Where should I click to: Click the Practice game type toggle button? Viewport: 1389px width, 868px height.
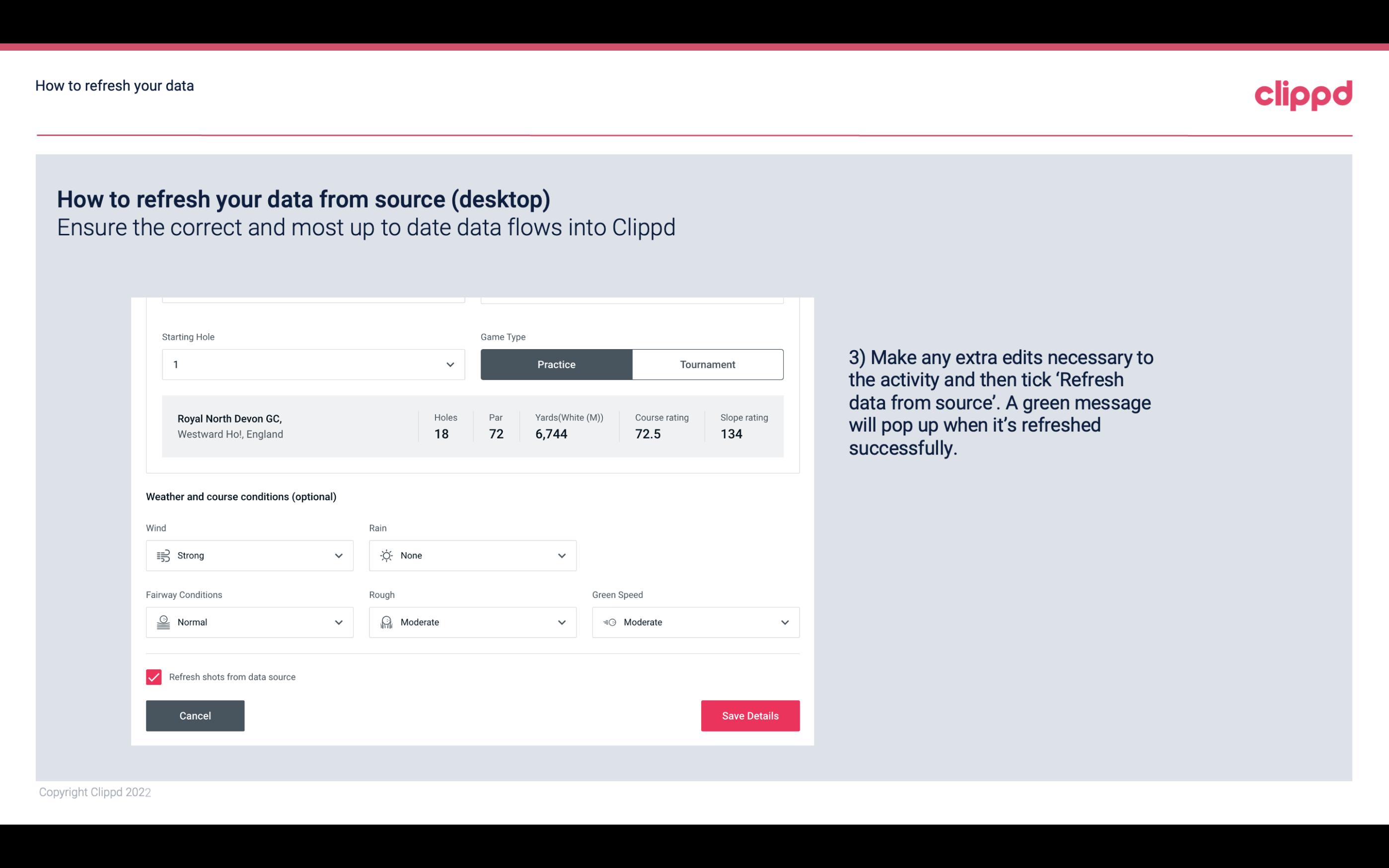pos(556,364)
